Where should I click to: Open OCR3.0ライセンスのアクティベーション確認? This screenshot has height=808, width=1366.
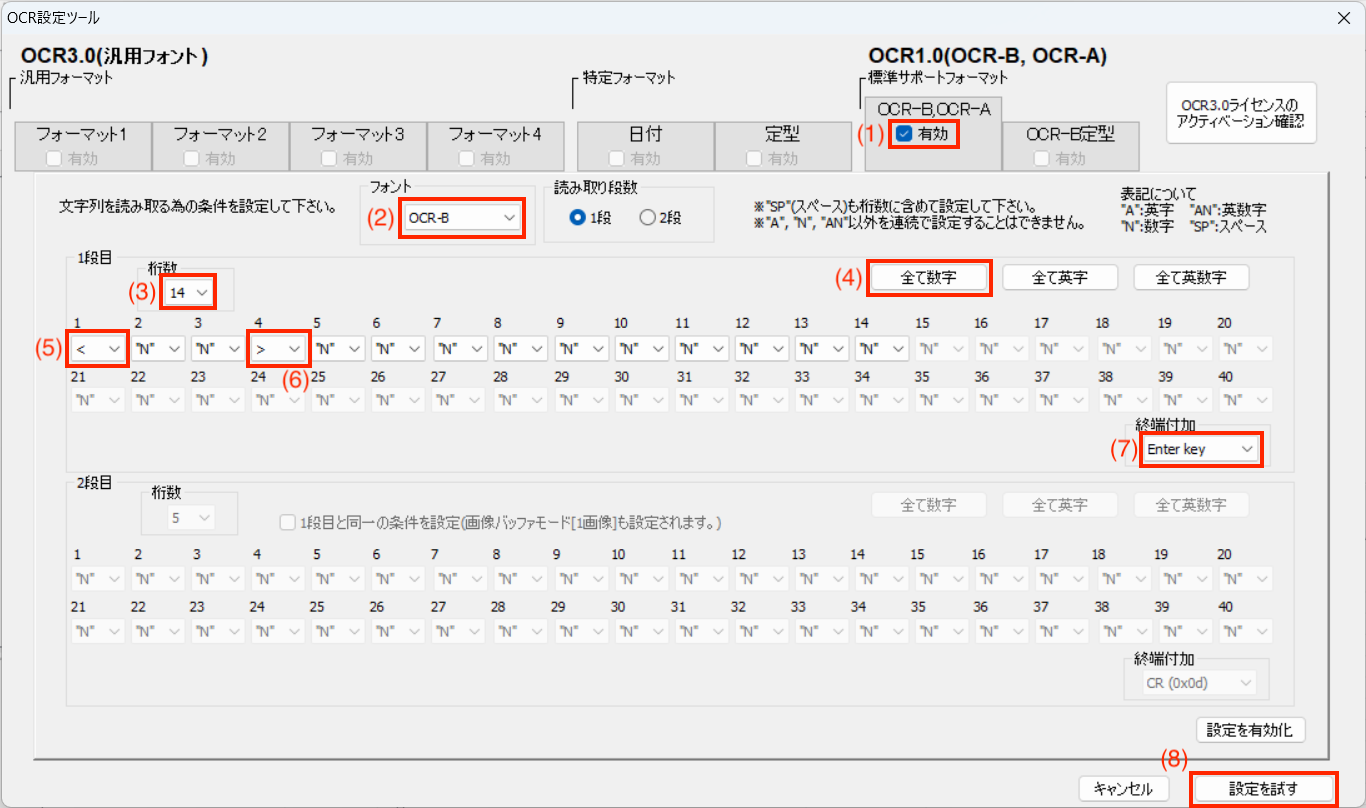[x=1242, y=113]
